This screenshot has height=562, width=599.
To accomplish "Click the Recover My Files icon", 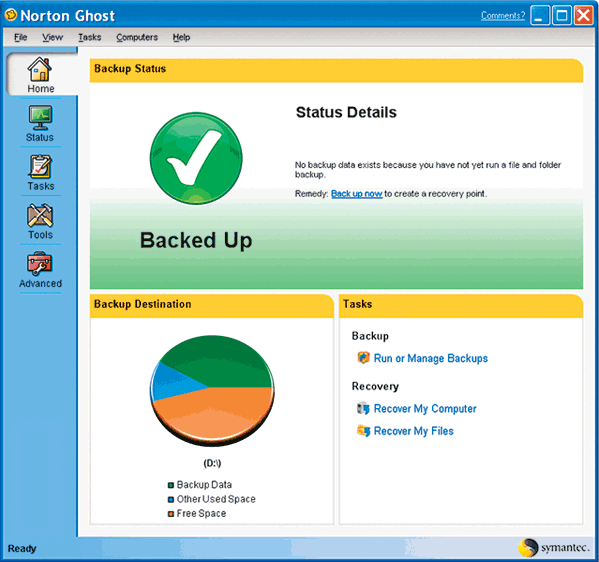I will 363,431.
